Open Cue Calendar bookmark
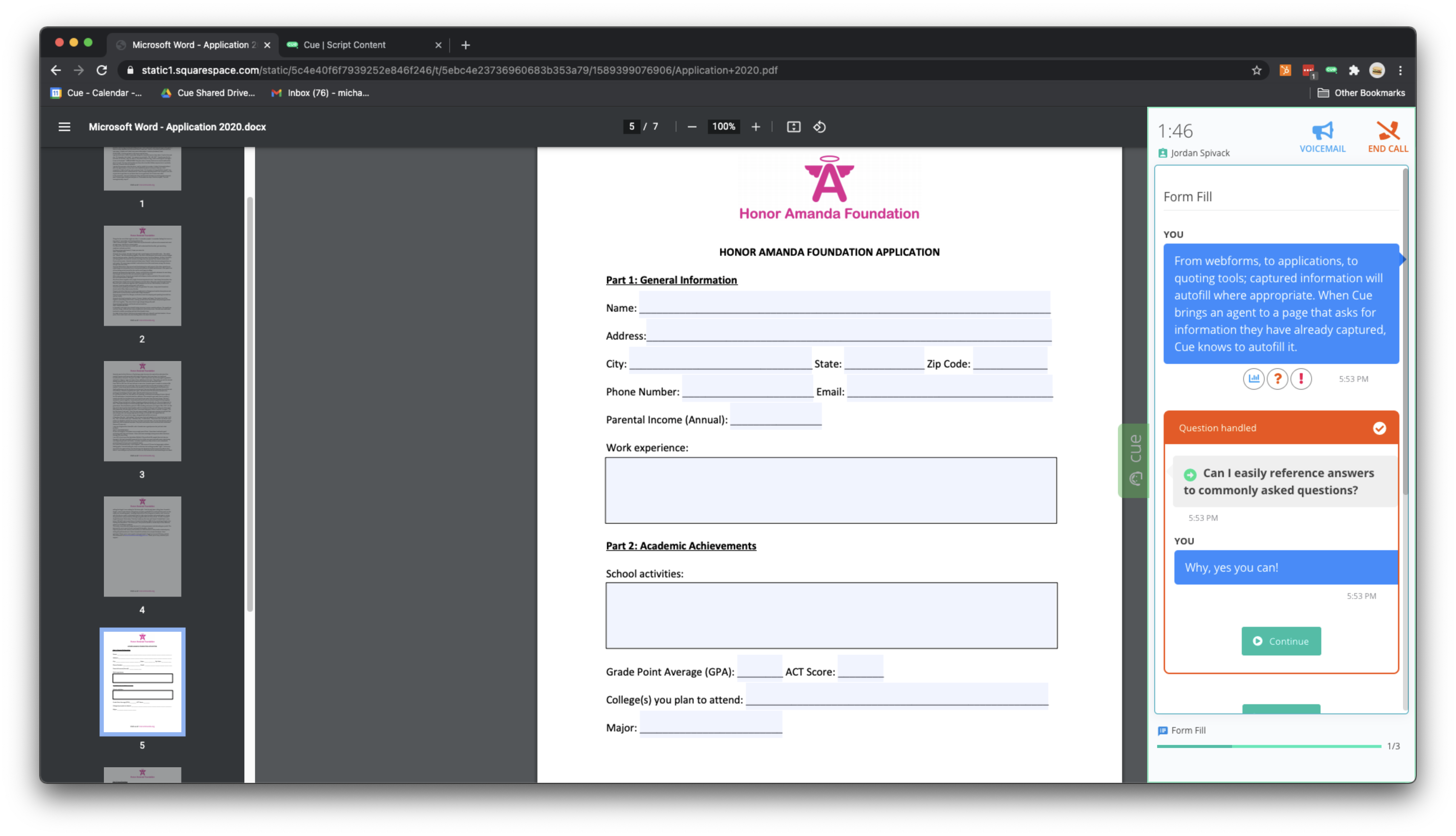Screen dimensions: 1456x836 pyautogui.click(x=96, y=93)
